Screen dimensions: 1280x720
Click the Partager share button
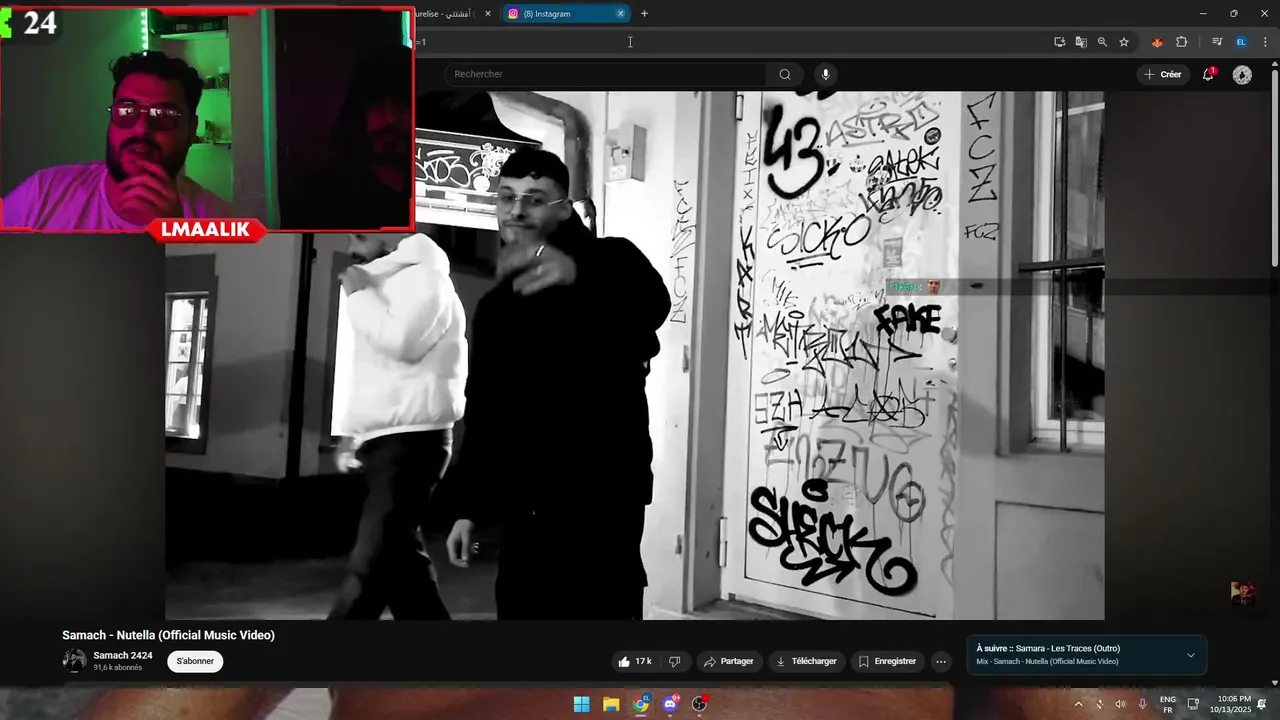pos(728,661)
